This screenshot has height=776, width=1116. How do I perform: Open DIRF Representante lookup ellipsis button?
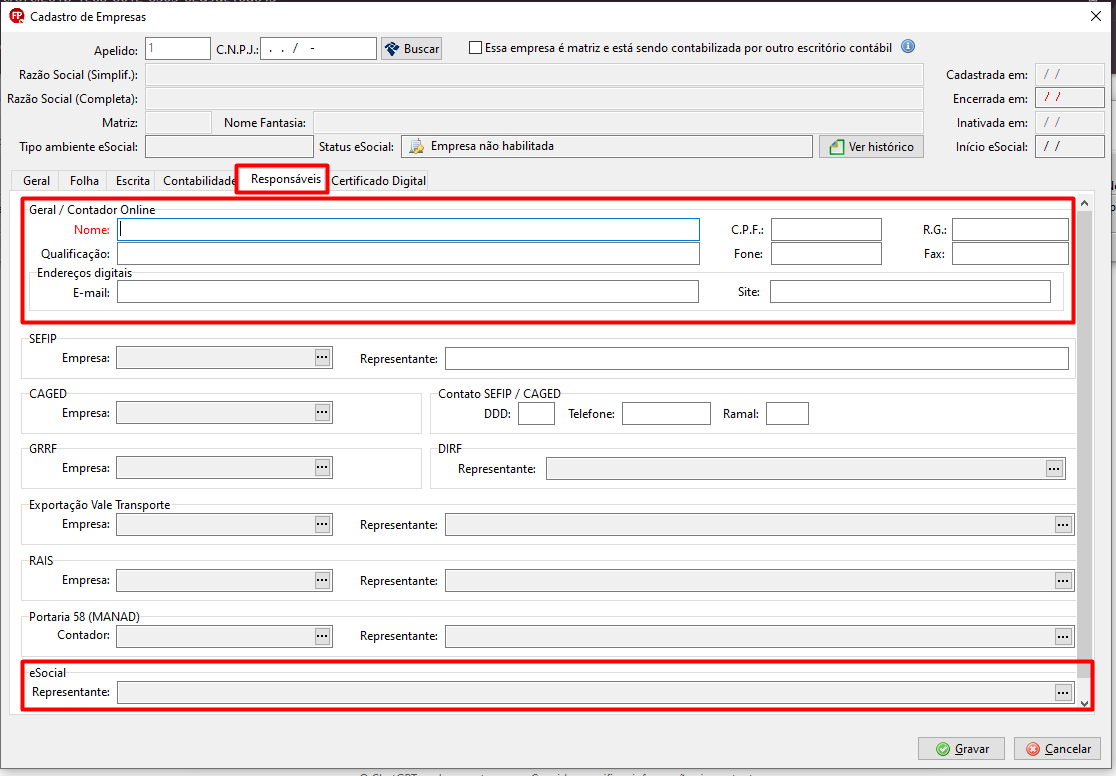[x=1054, y=468]
